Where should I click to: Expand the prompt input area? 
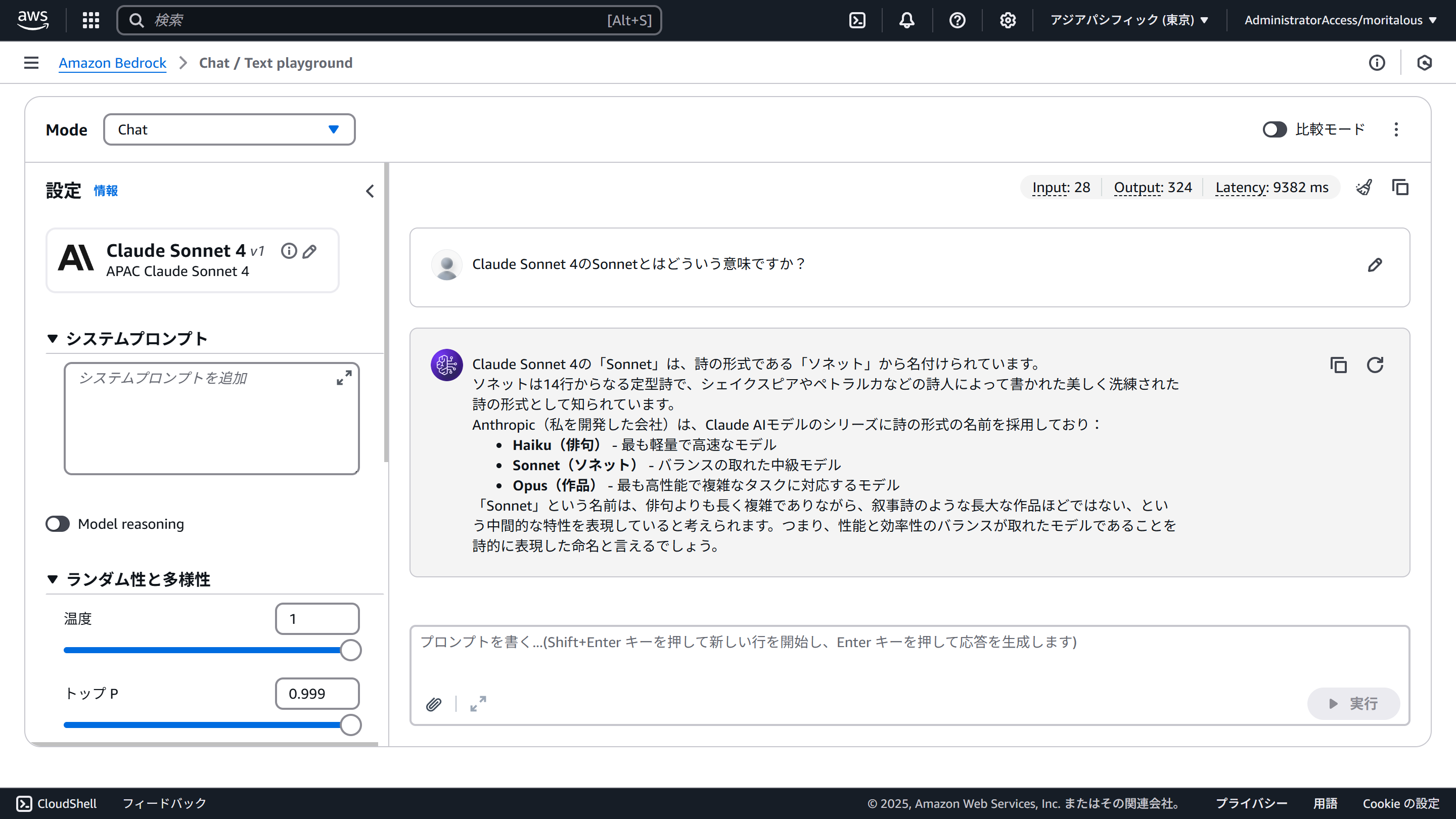[478, 704]
